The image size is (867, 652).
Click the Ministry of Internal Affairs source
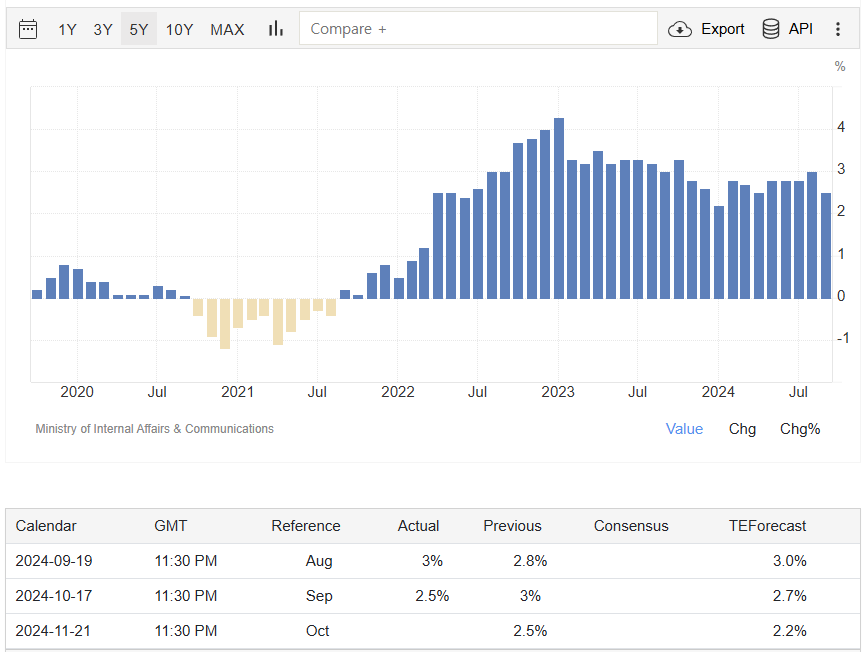point(154,429)
